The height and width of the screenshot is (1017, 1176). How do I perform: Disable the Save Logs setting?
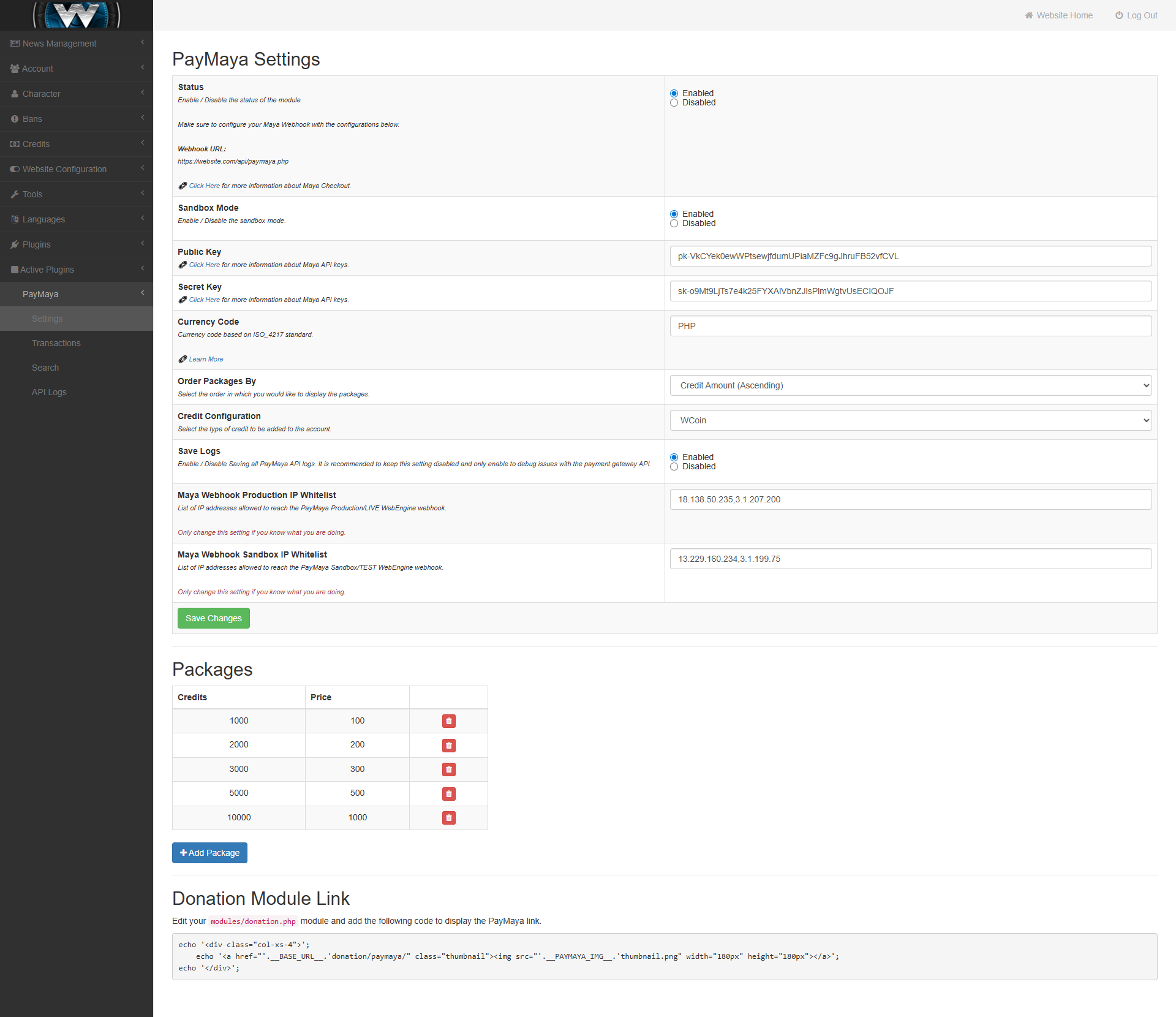674,467
